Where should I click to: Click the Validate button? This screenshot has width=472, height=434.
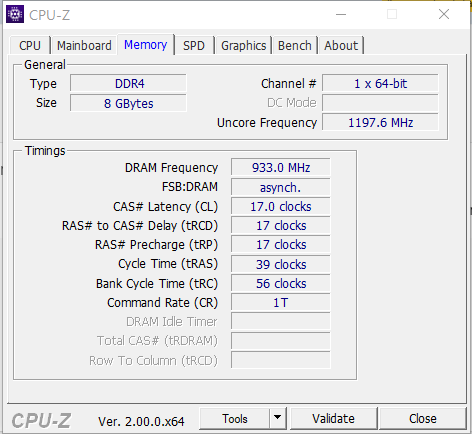pos(333,418)
